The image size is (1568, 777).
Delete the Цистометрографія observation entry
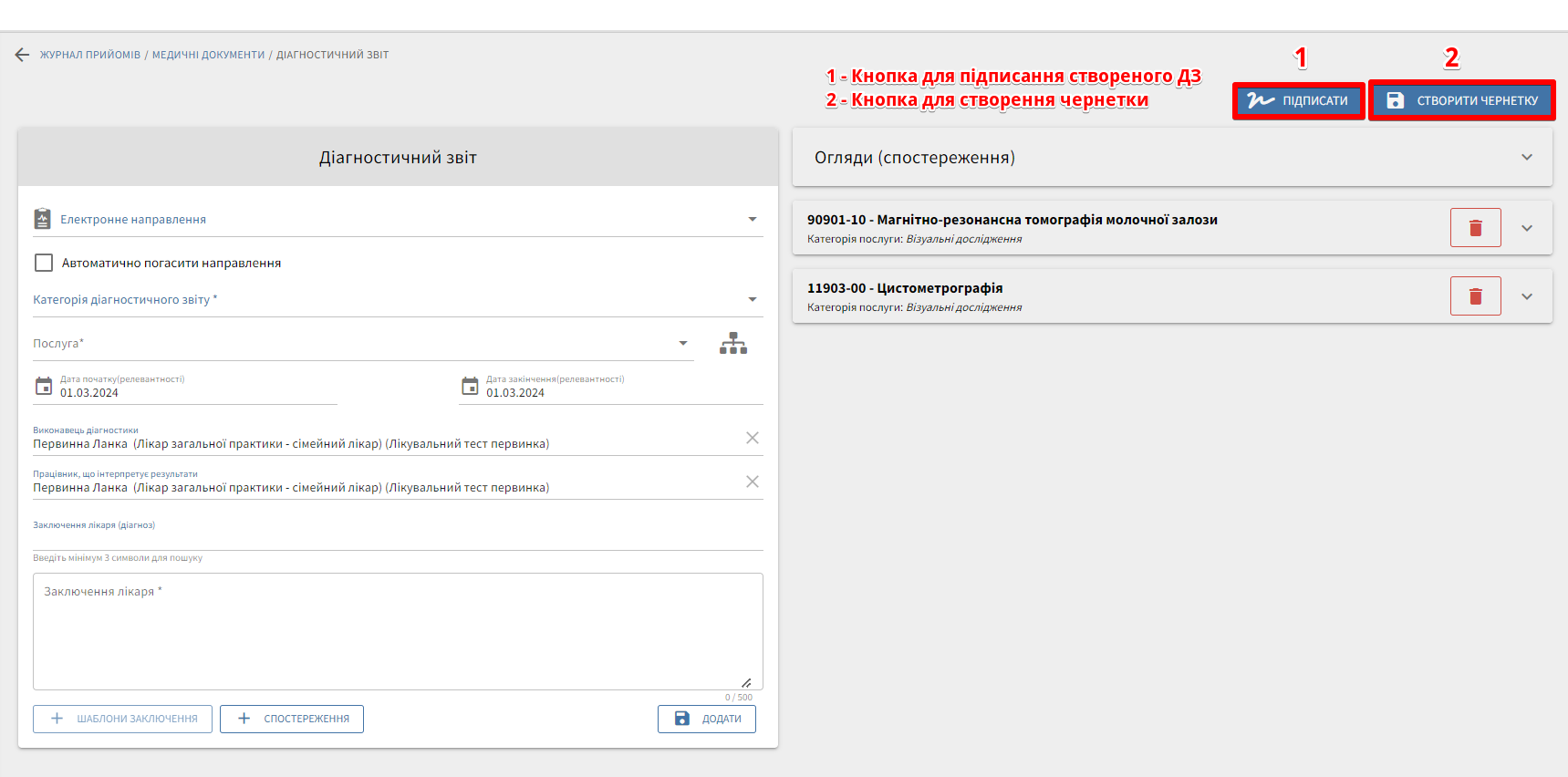point(1475,296)
